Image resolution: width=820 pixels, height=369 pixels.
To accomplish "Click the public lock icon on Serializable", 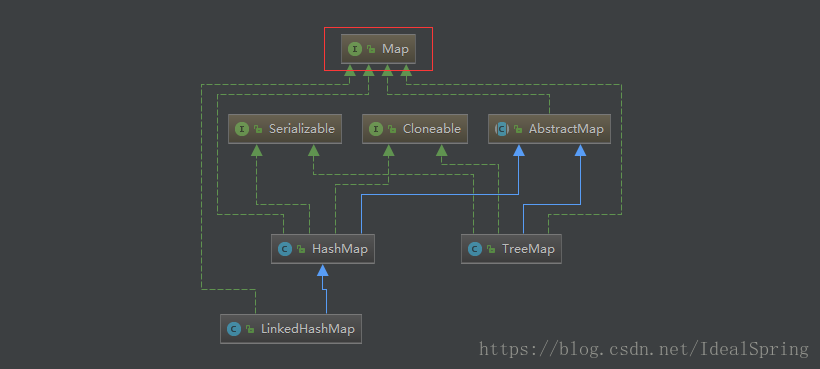I will click(258, 130).
